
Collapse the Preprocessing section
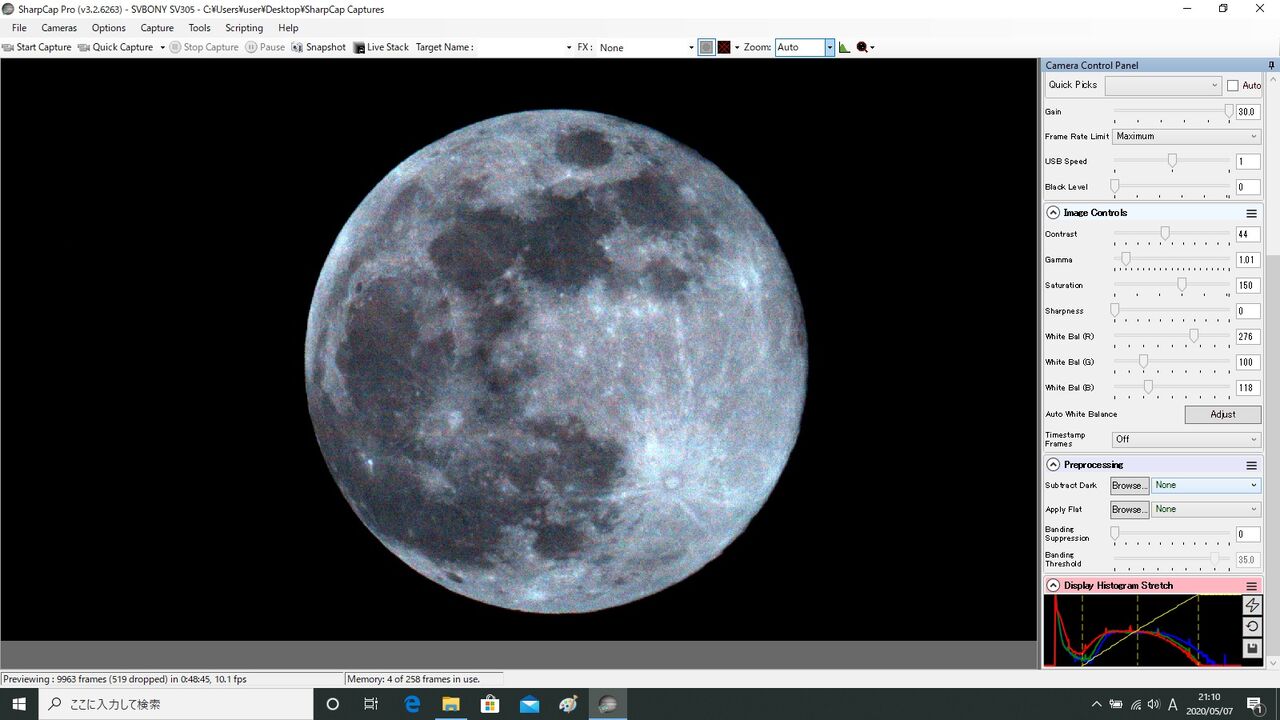pyautogui.click(x=1053, y=465)
